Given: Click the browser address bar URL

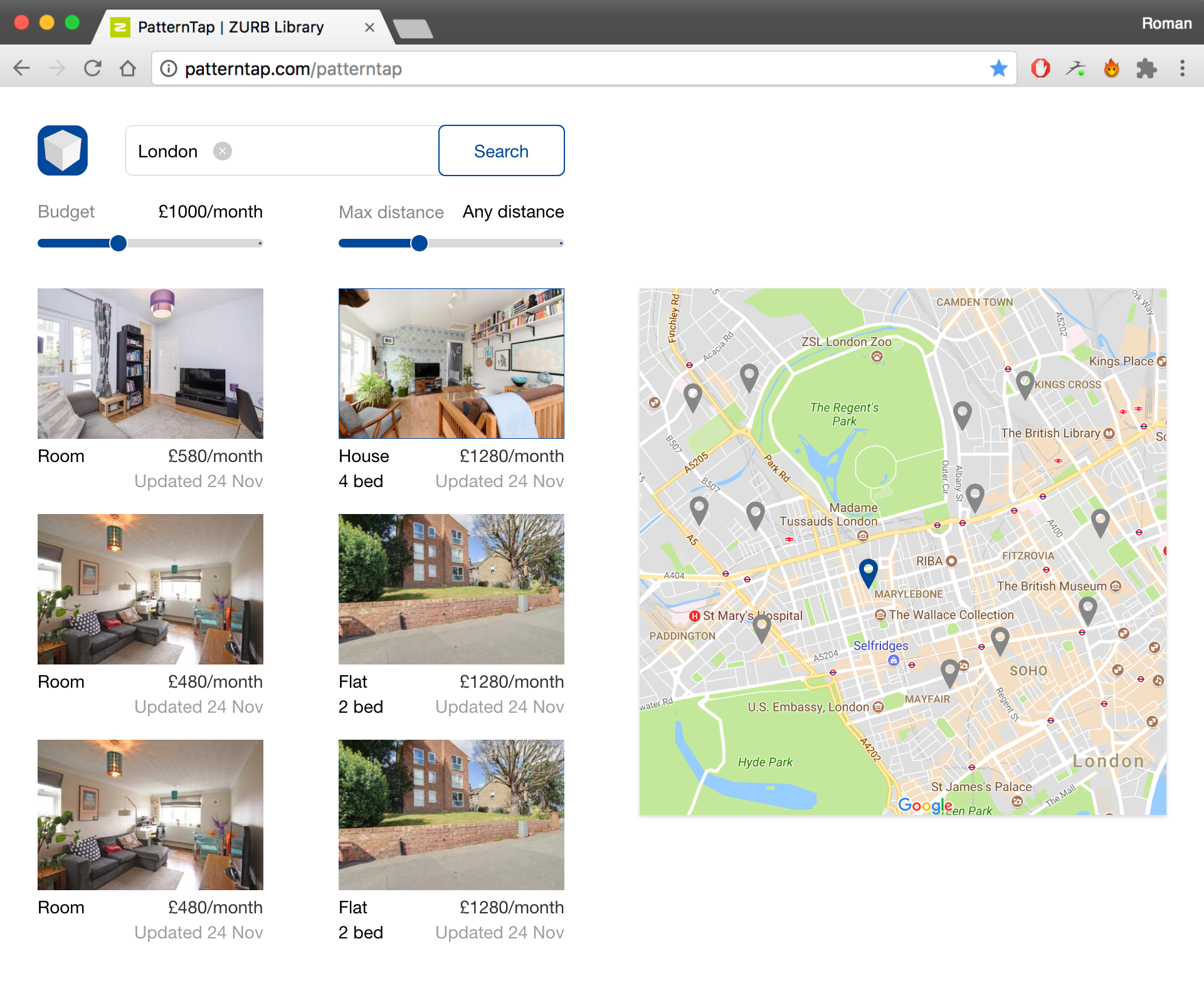Looking at the screenshot, I should (x=293, y=68).
